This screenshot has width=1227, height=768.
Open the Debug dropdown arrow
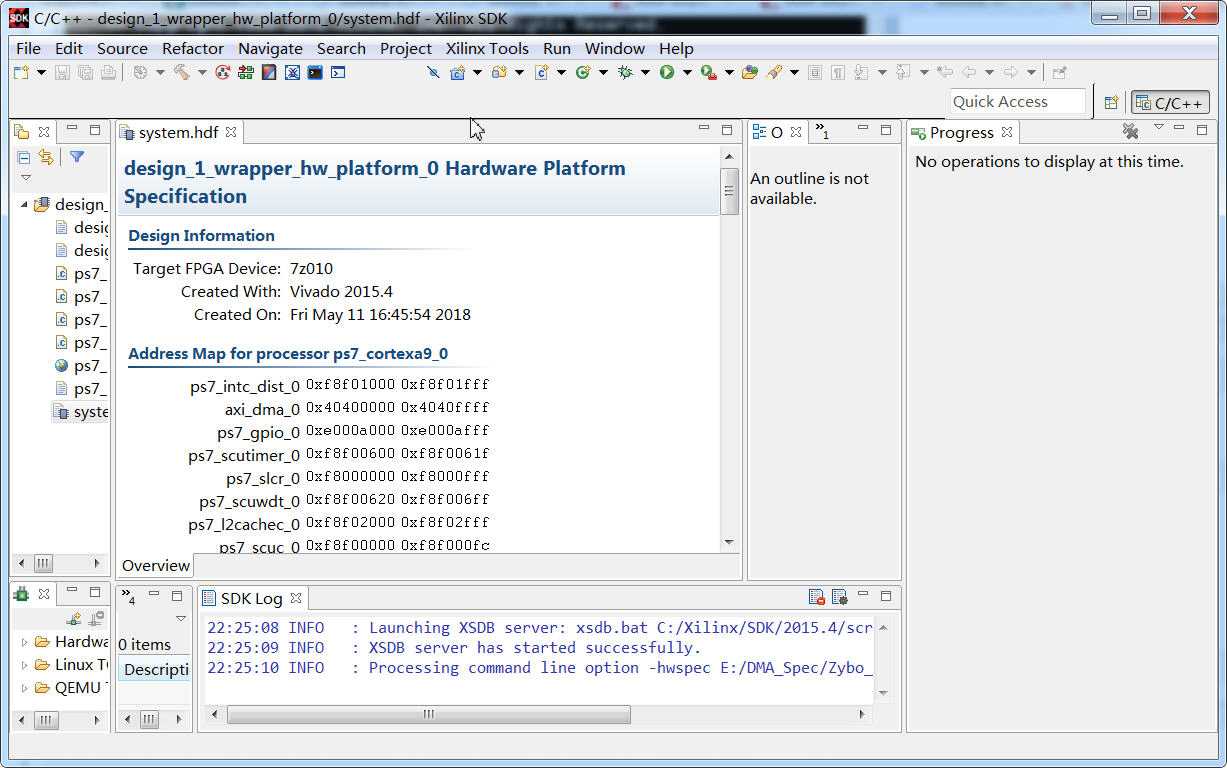(x=645, y=72)
